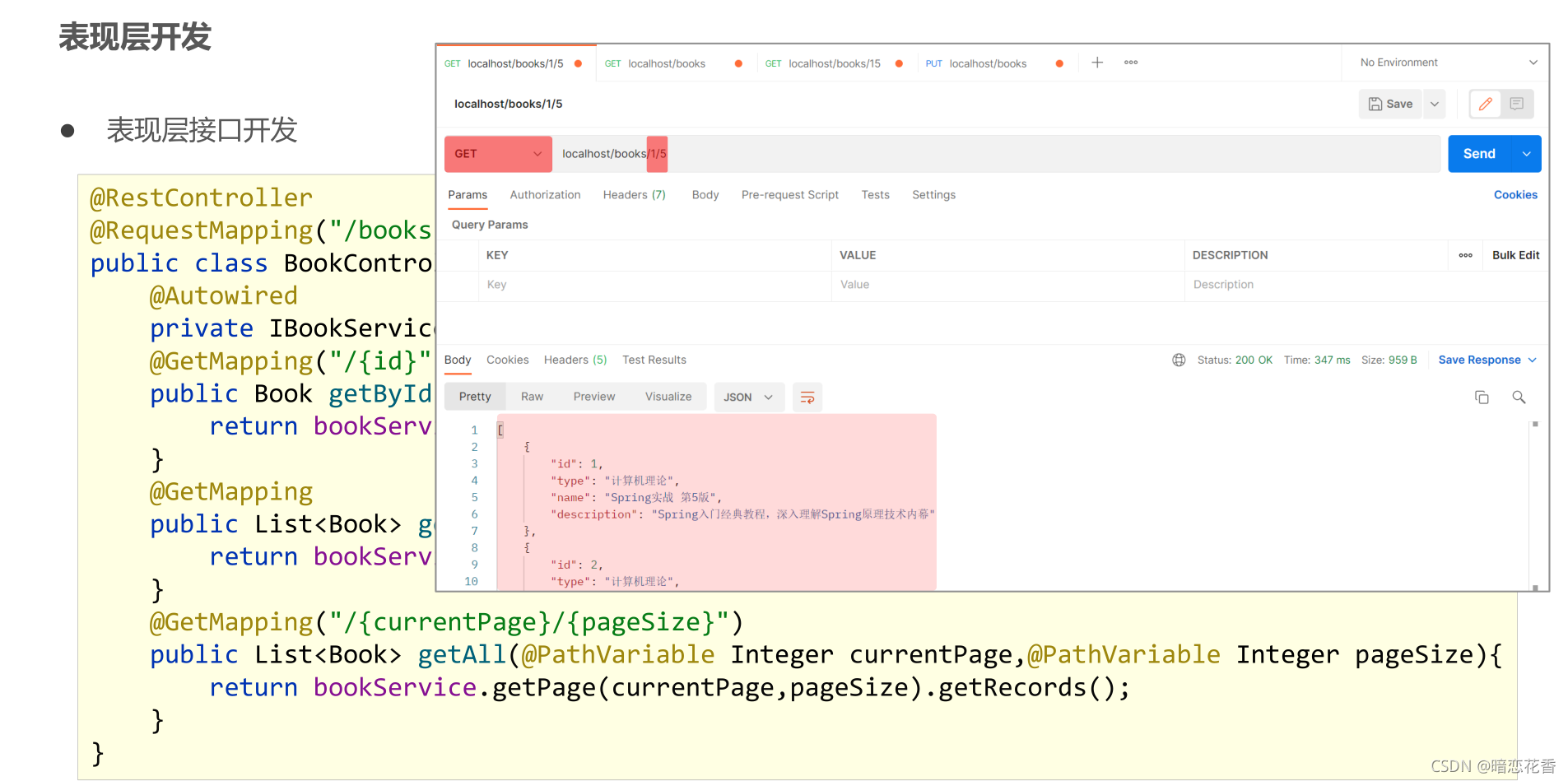
Task: Switch to the GET localhost/books tab
Action: [x=675, y=63]
